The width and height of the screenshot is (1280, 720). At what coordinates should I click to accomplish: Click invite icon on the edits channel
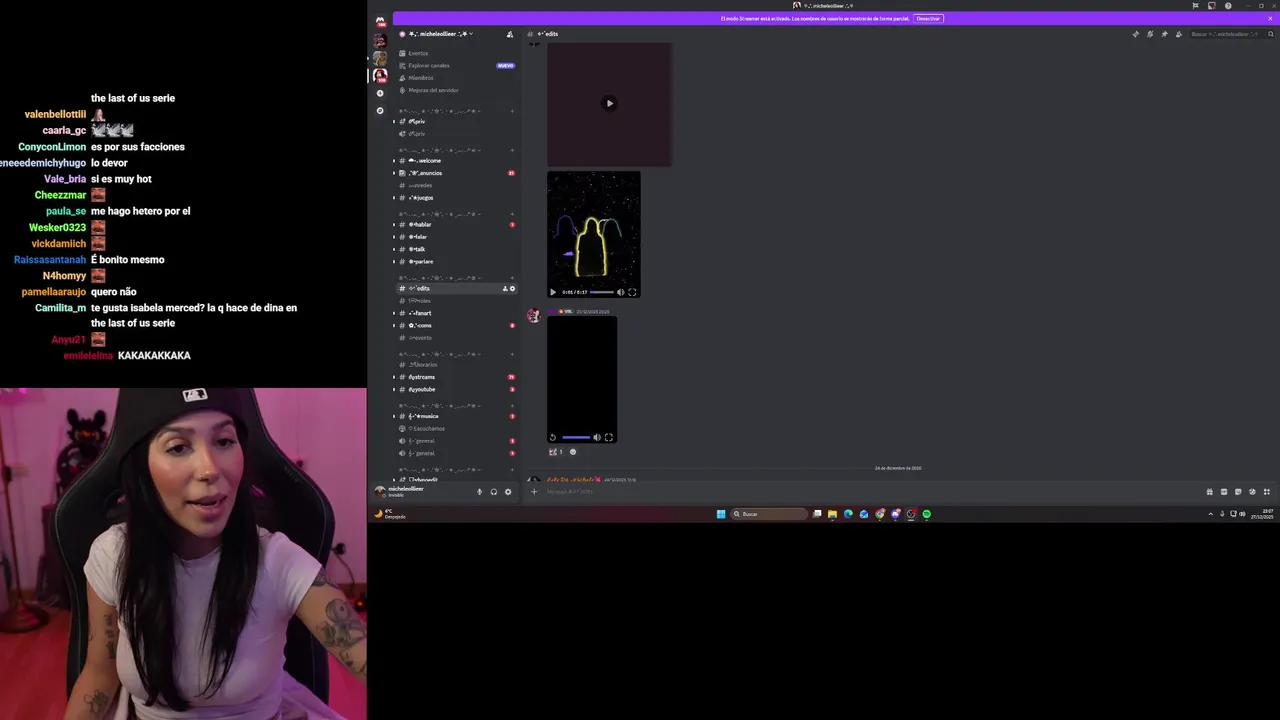(505, 288)
